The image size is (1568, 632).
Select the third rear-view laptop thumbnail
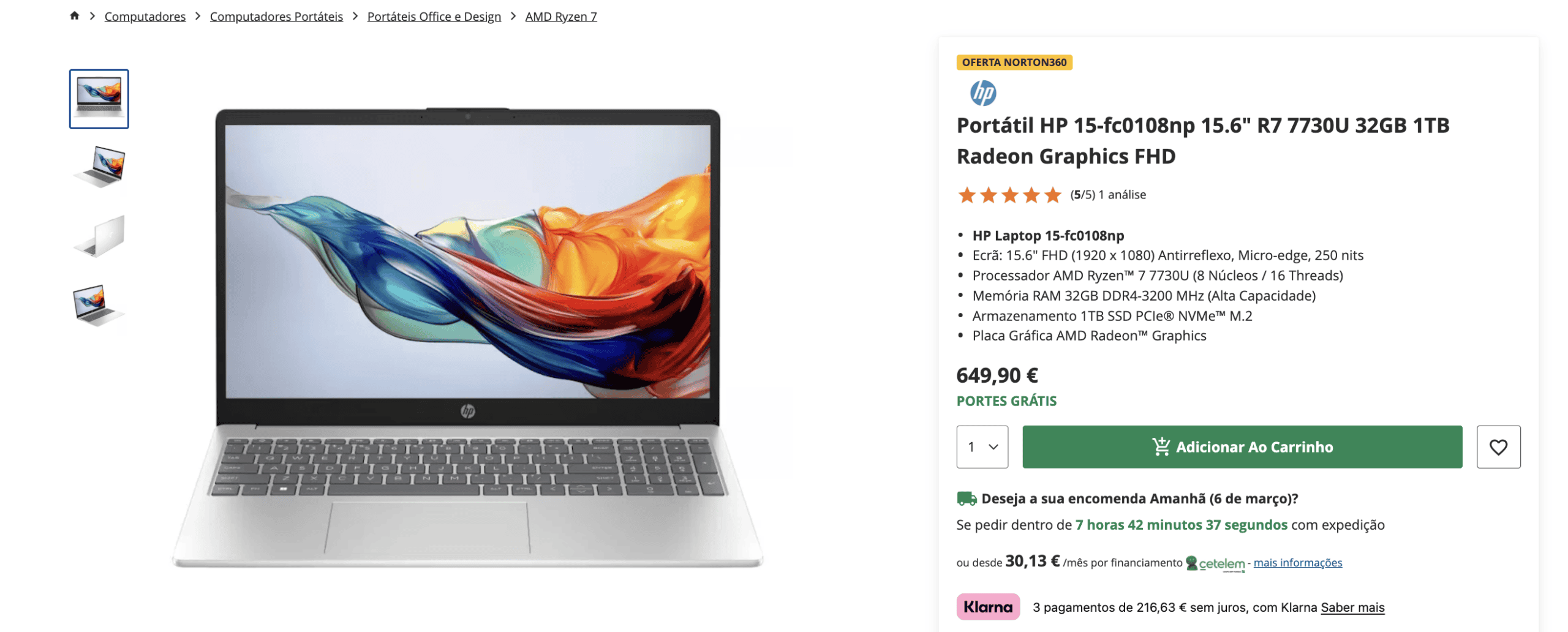pos(99,236)
